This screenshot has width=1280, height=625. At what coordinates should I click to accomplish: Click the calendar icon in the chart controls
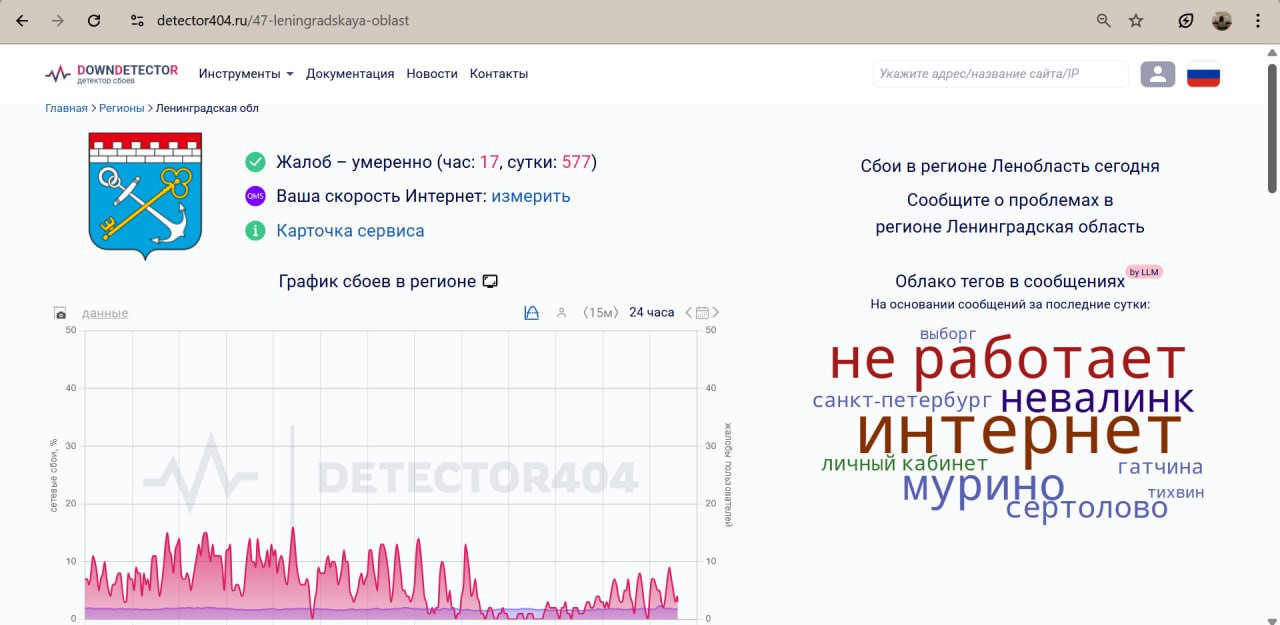click(702, 313)
